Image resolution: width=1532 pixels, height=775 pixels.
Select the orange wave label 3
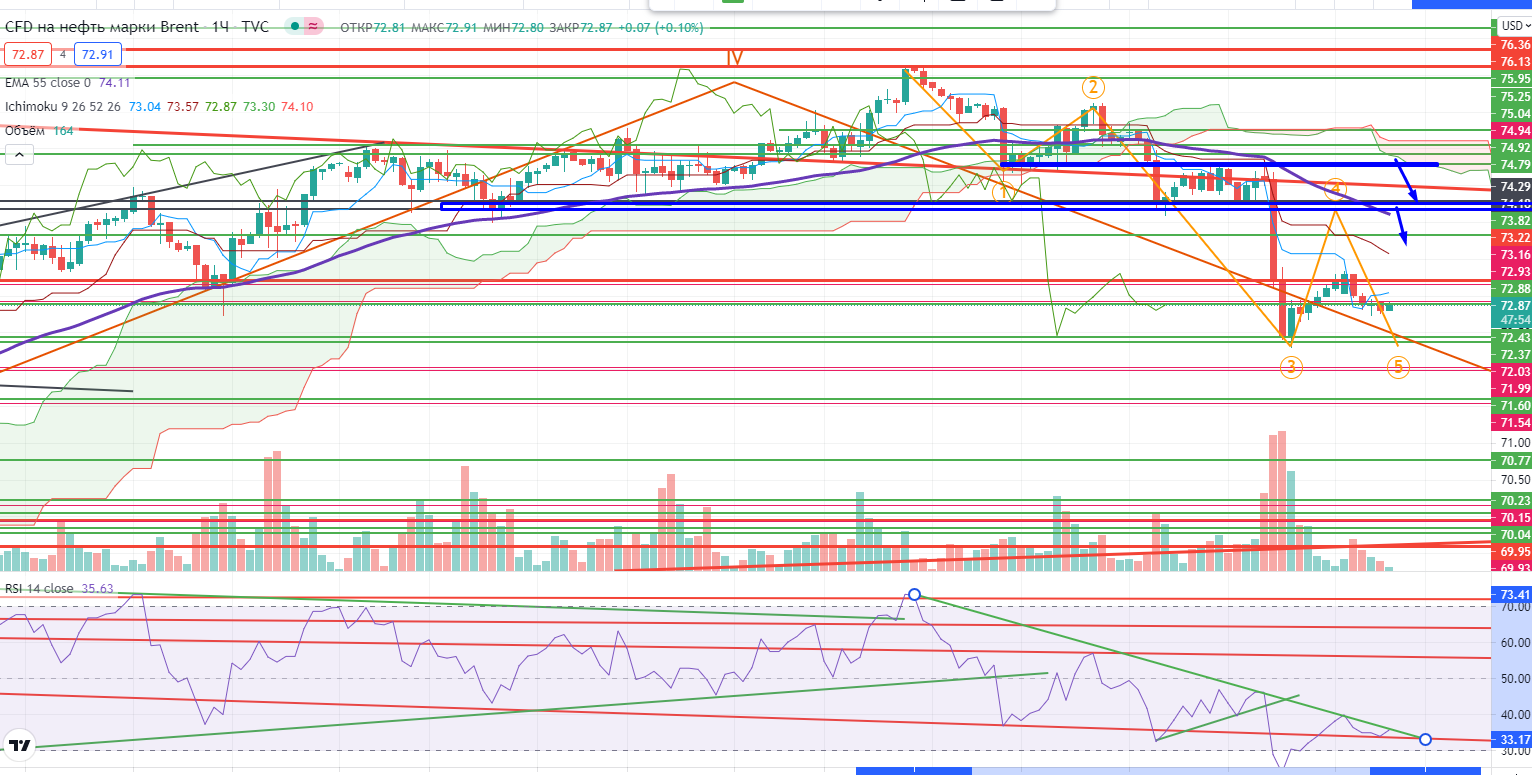(x=1291, y=368)
